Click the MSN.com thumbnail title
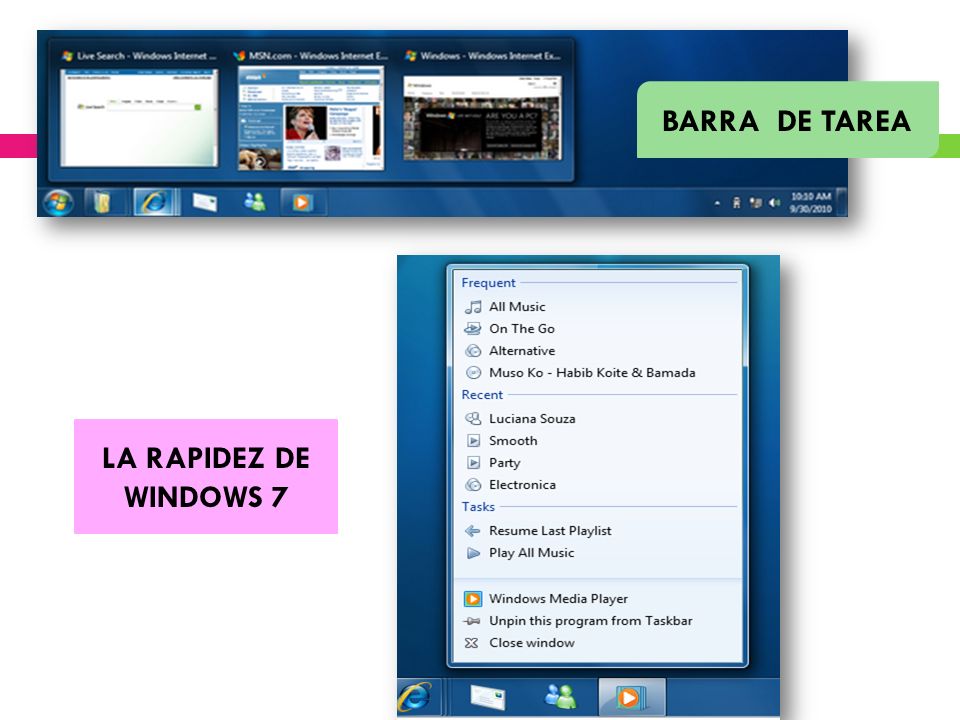Screen dimensions: 960x720 pyautogui.click(x=318, y=56)
